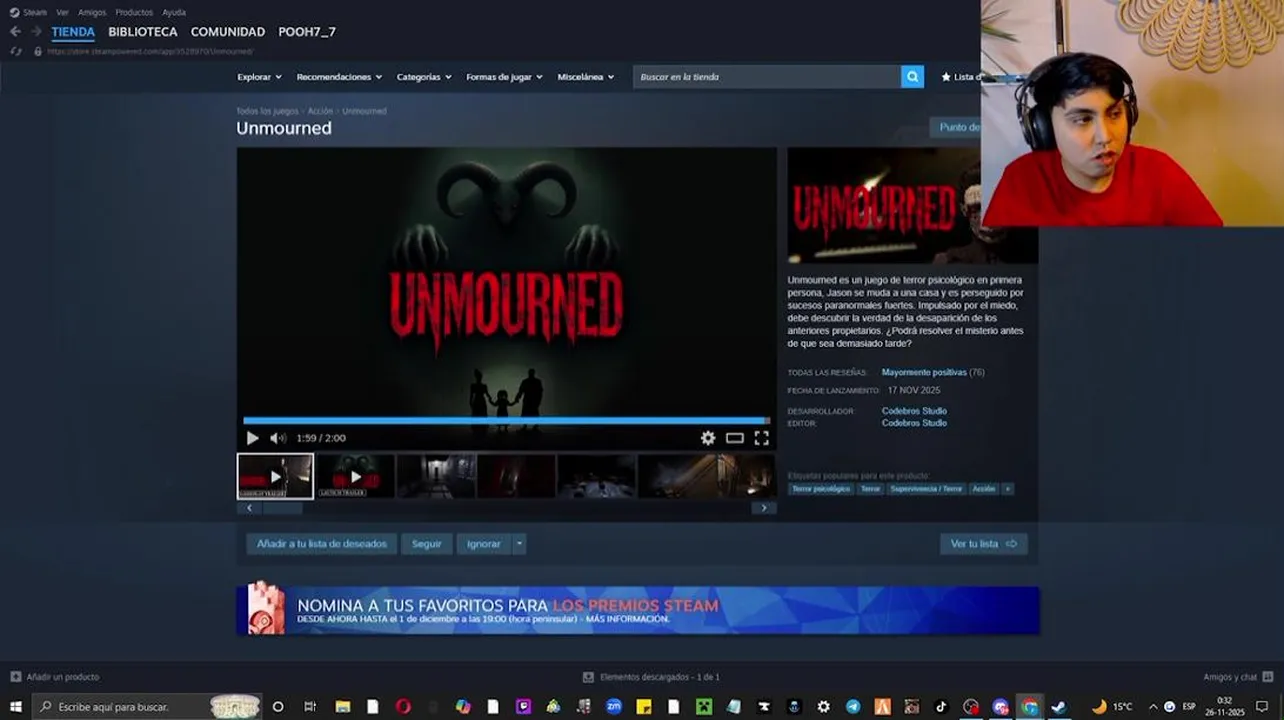The width and height of the screenshot is (1284, 720).
Task: Open the COMUNIDAD tab
Action: point(228,32)
